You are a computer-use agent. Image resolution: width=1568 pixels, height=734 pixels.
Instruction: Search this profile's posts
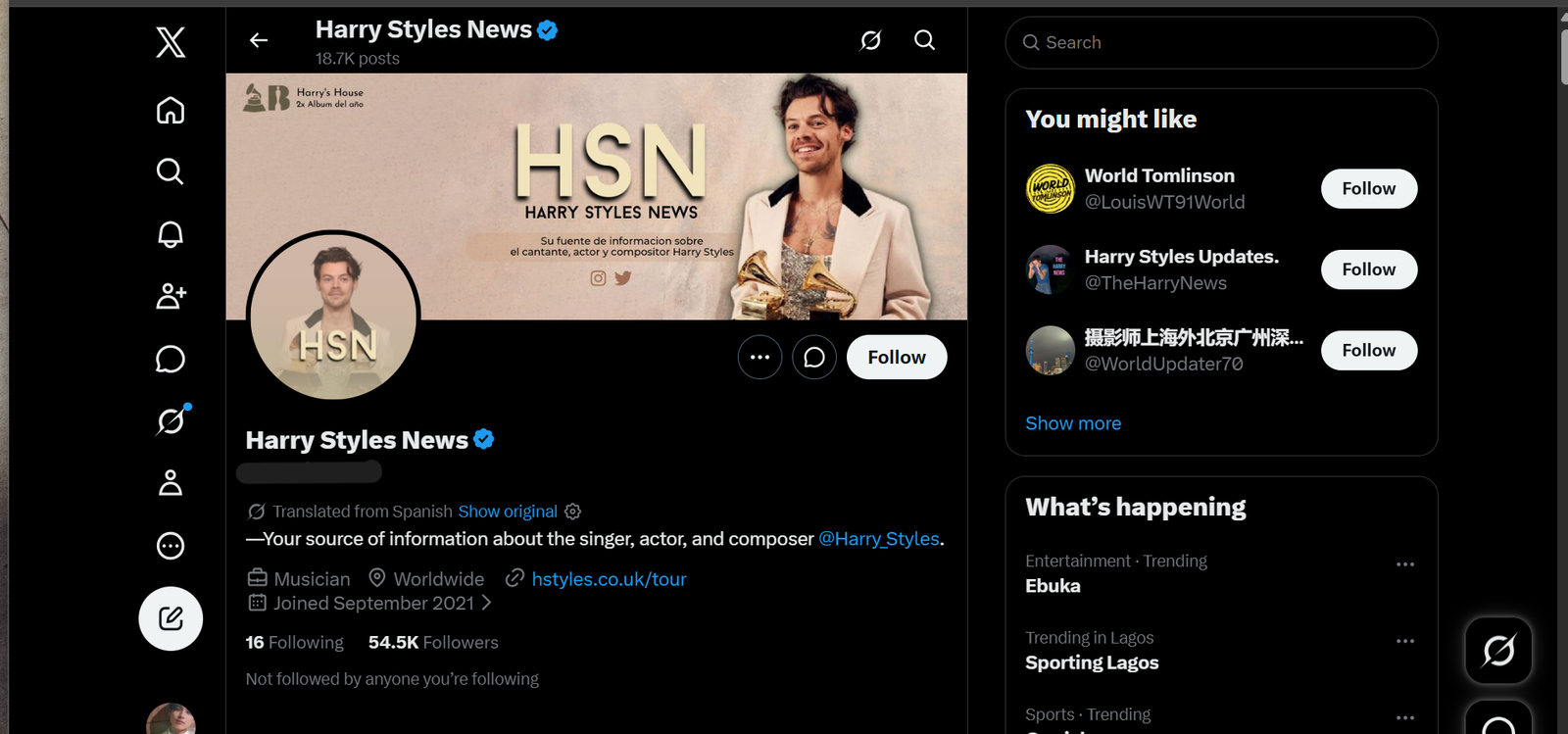coord(924,40)
